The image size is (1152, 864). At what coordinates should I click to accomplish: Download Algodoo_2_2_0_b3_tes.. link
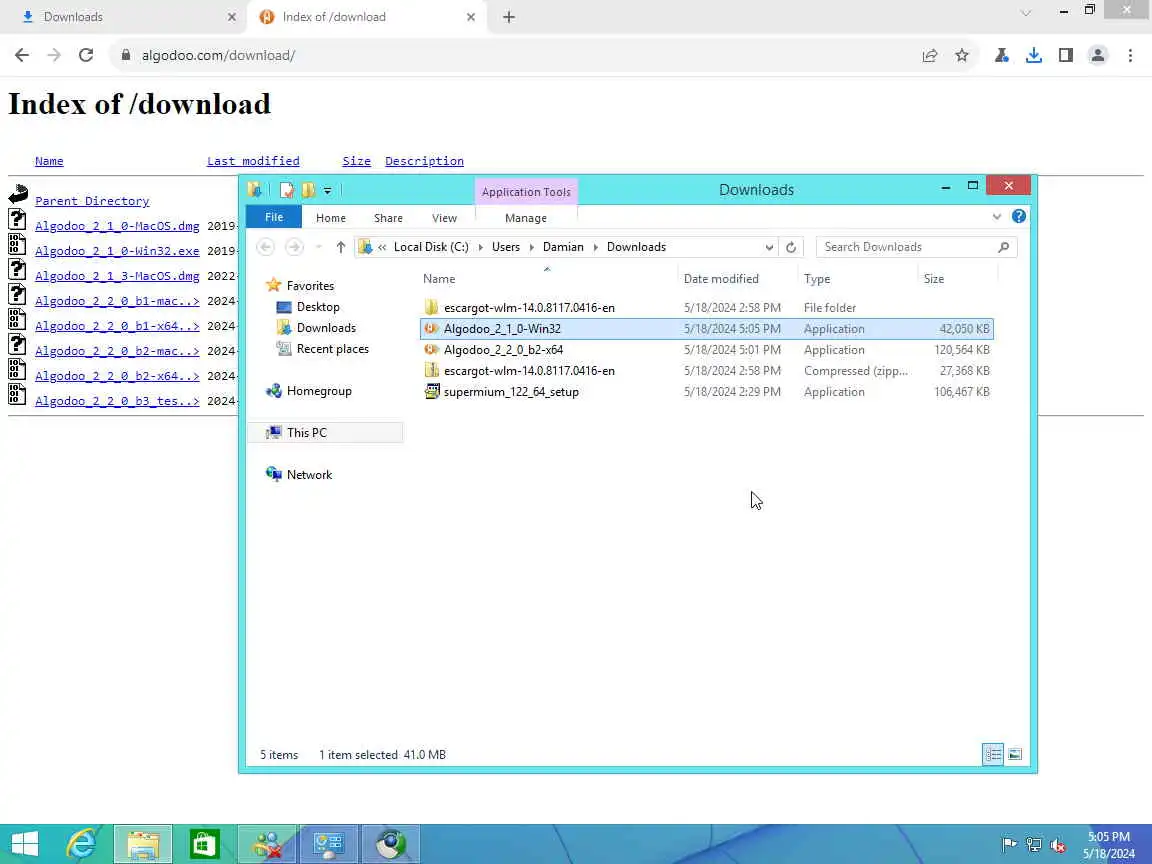(x=118, y=401)
